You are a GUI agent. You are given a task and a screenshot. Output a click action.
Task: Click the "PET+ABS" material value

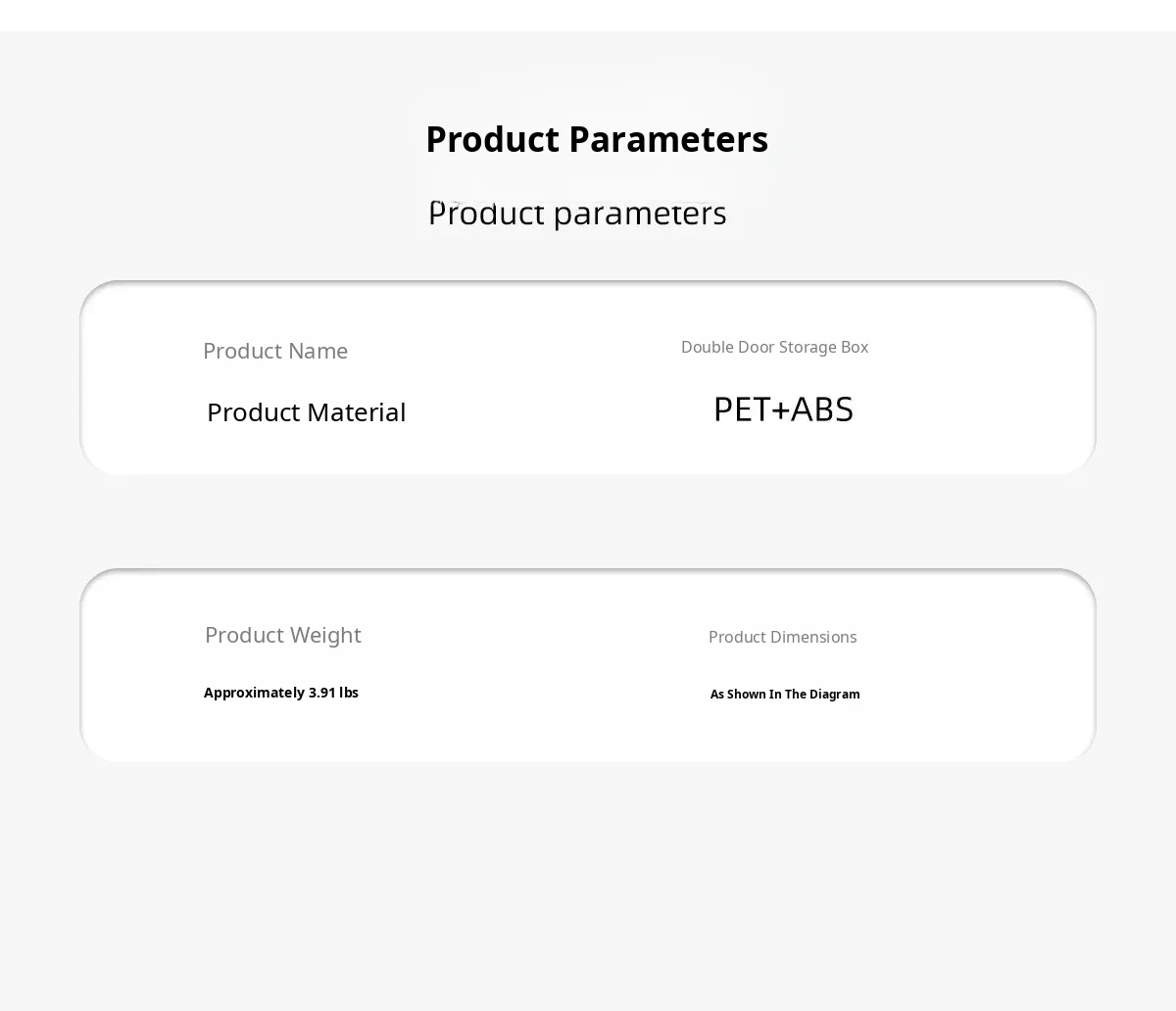point(783,409)
